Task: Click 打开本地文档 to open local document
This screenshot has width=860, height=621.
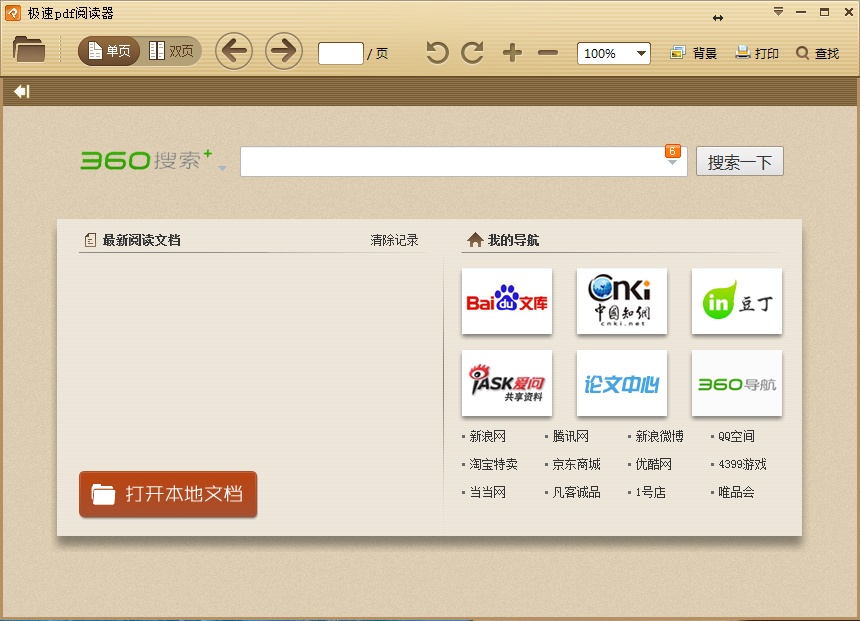Action: (168, 494)
